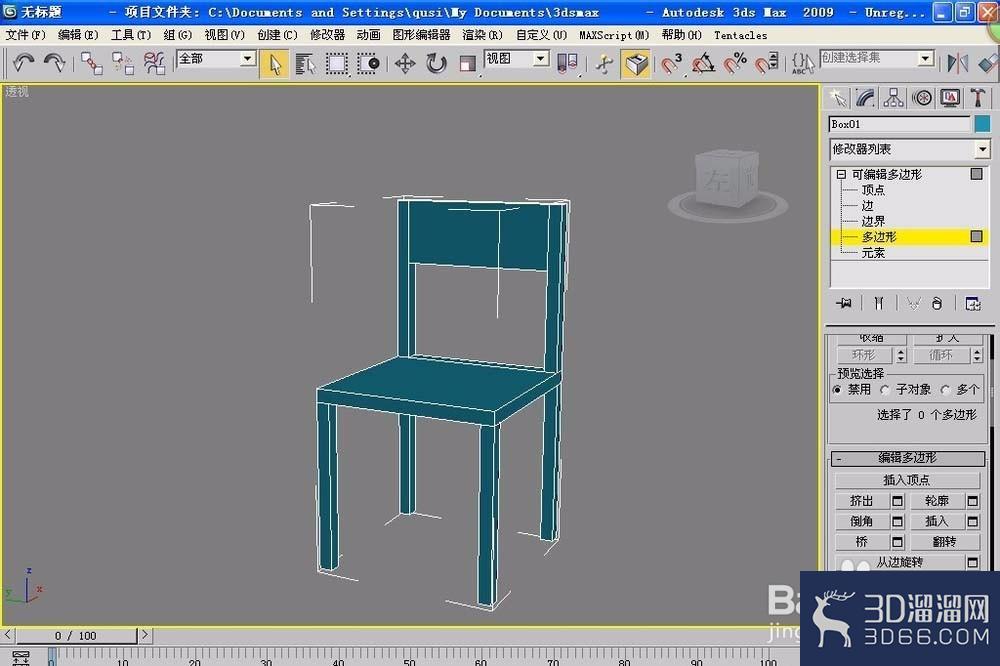Toggle Window/Crossing selection mode icon
The width and height of the screenshot is (1000, 666).
pos(368,64)
